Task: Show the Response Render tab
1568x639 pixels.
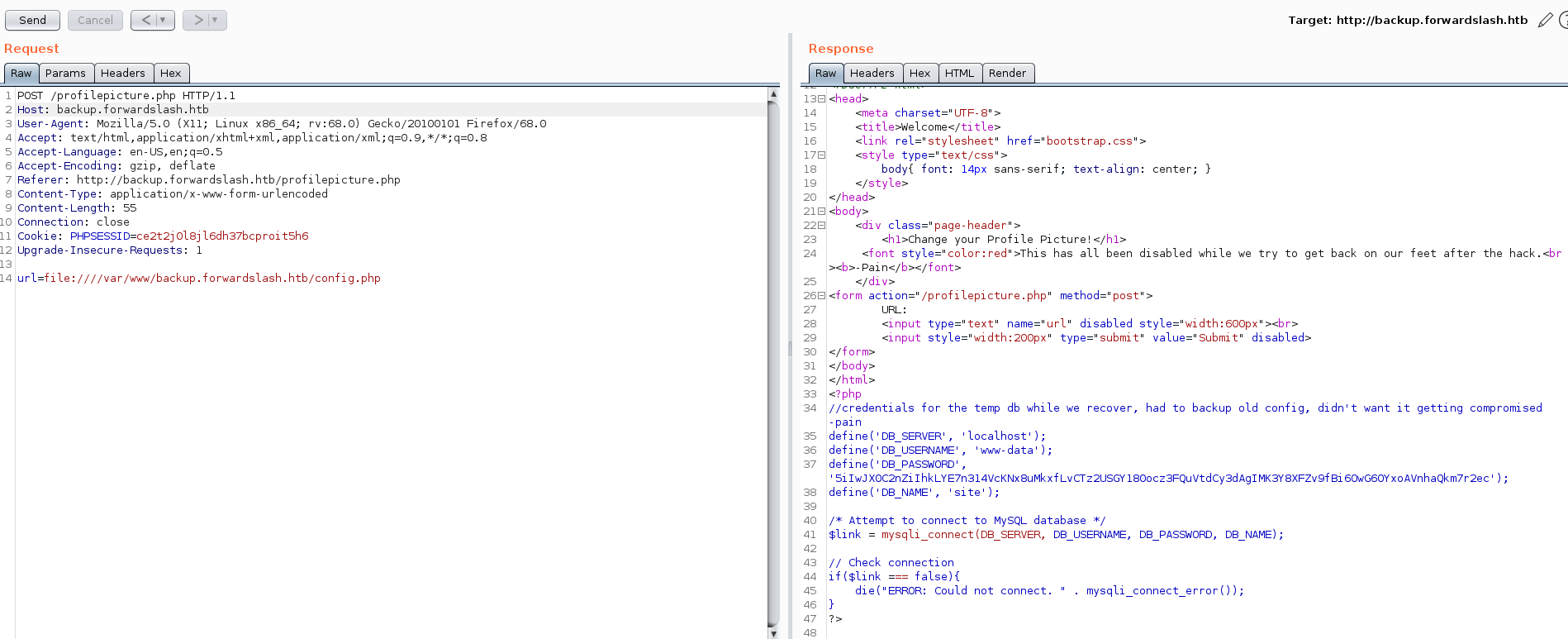Action: (1008, 73)
